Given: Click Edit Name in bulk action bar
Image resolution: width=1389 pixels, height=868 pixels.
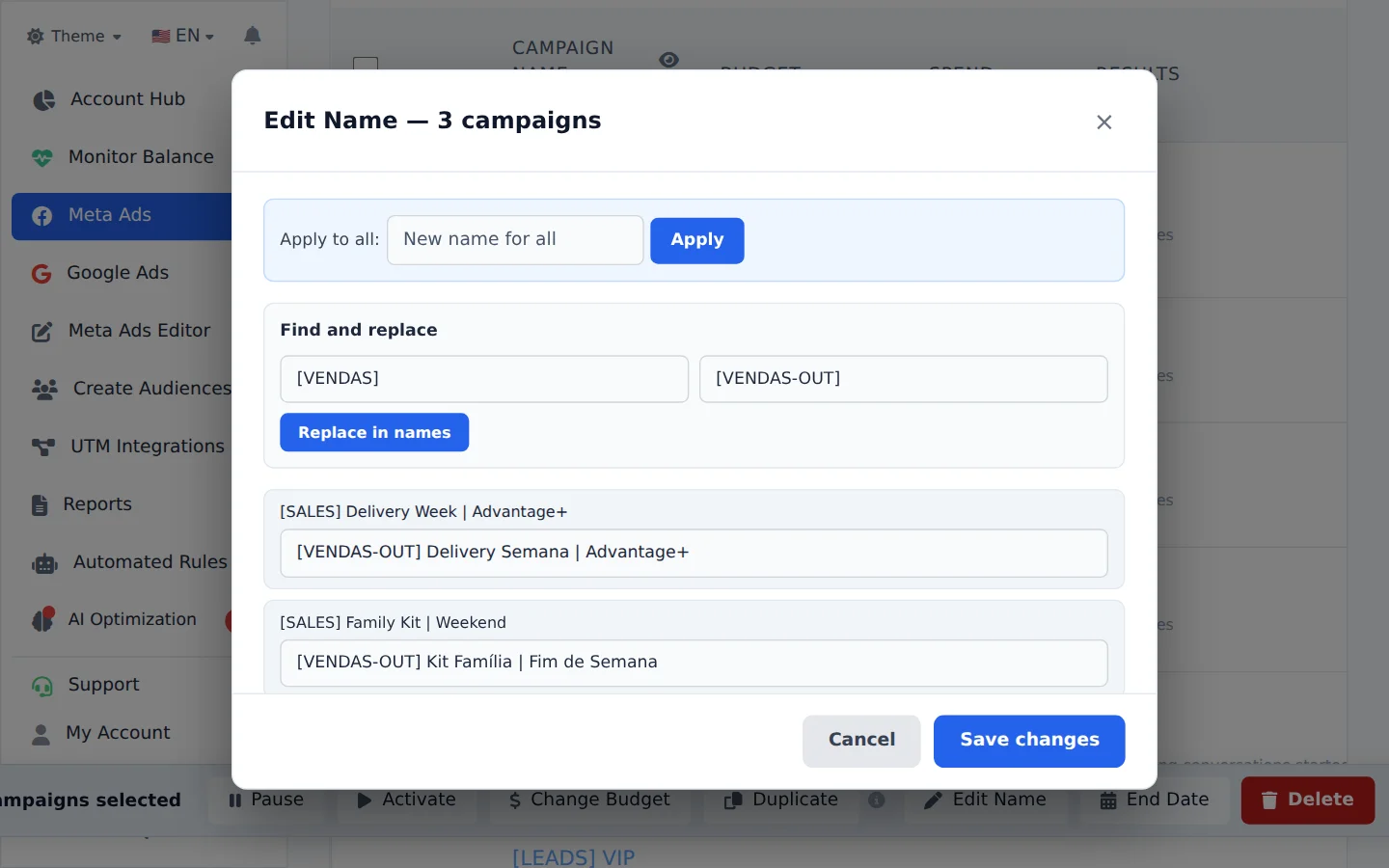Looking at the screenshot, I should 985,800.
